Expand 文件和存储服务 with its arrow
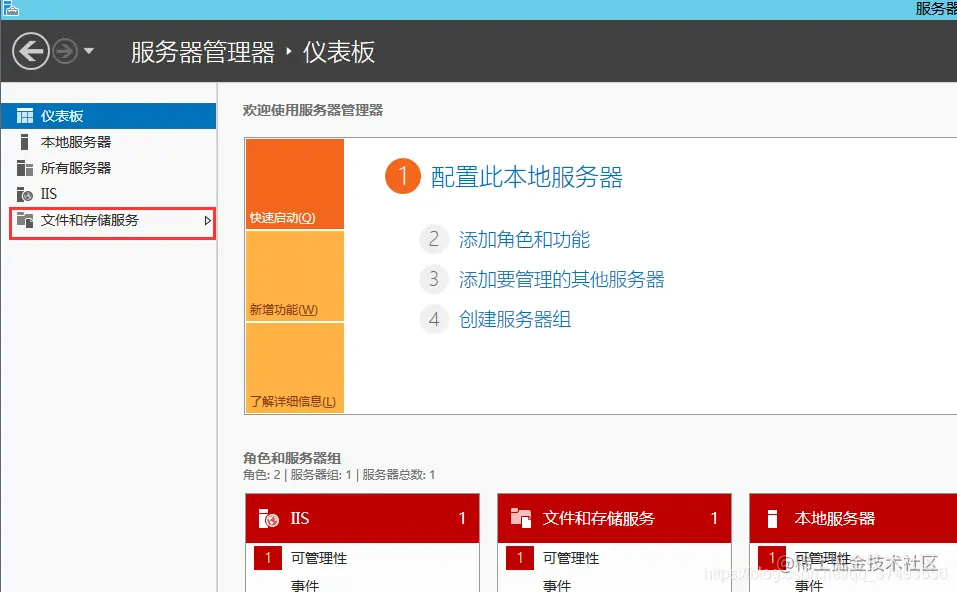Screen dimensions: 957x592 coord(207,220)
